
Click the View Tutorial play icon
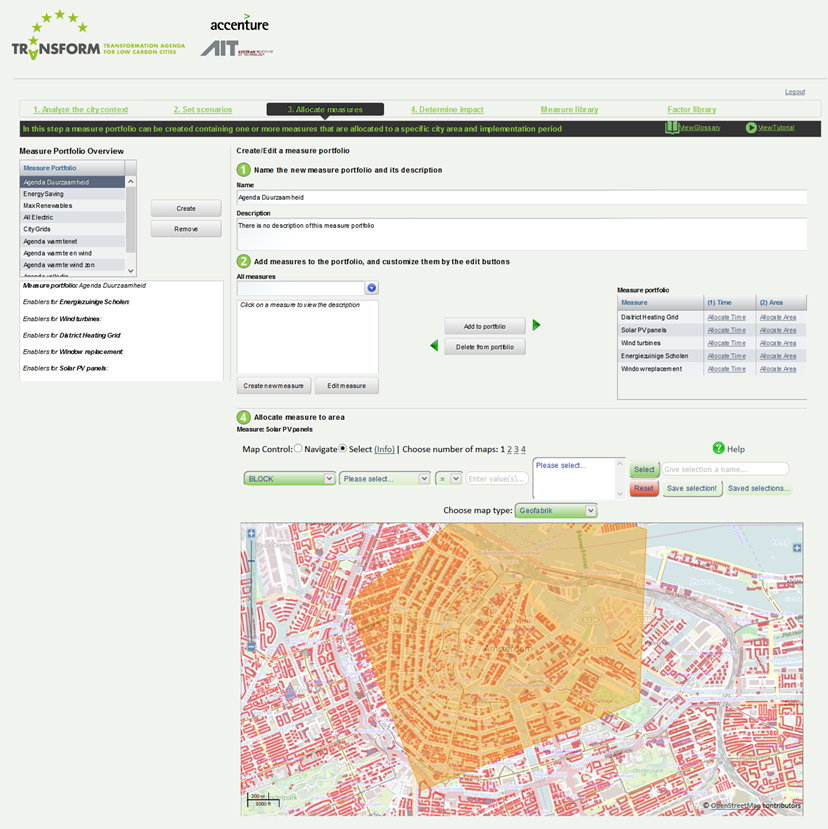(x=750, y=128)
